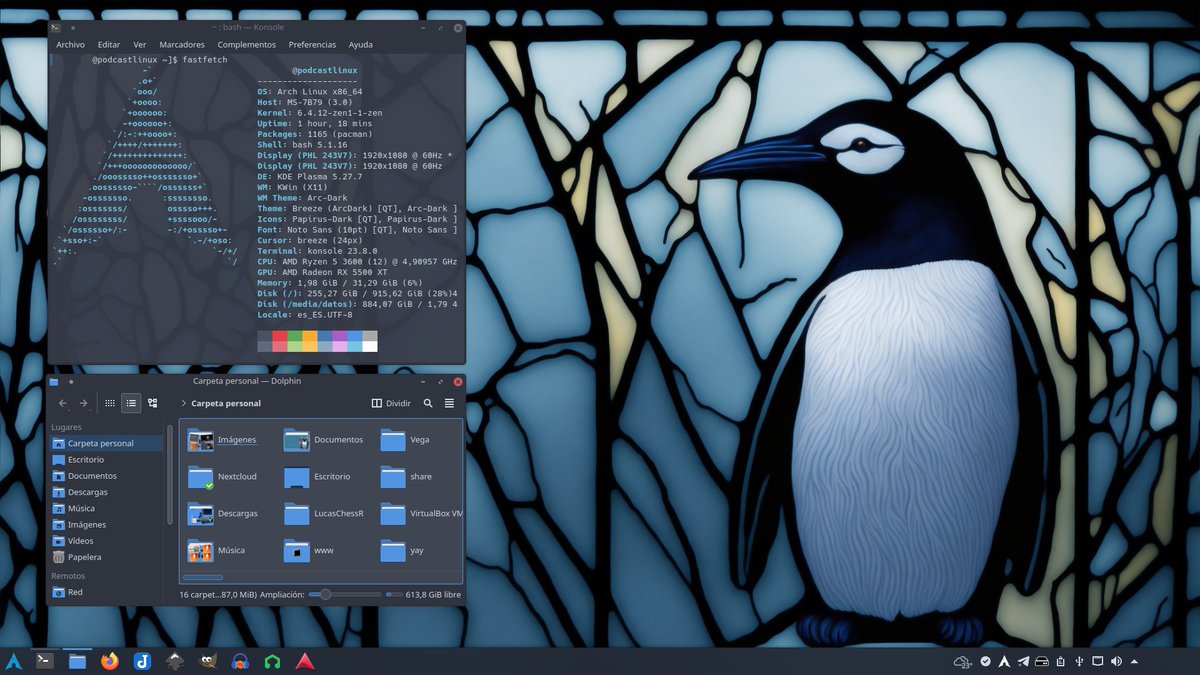The width and height of the screenshot is (1200, 675).
Task: Click the Lugares panel vertical scrollbar
Action: tap(169, 476)
